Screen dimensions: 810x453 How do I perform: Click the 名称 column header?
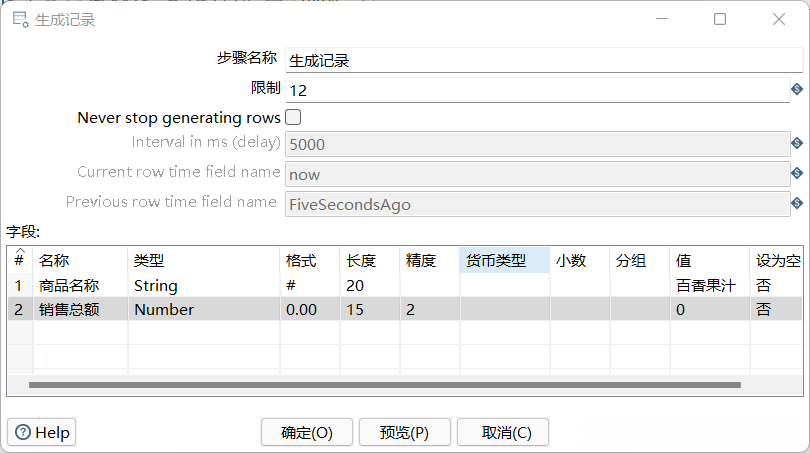[80, 260]
